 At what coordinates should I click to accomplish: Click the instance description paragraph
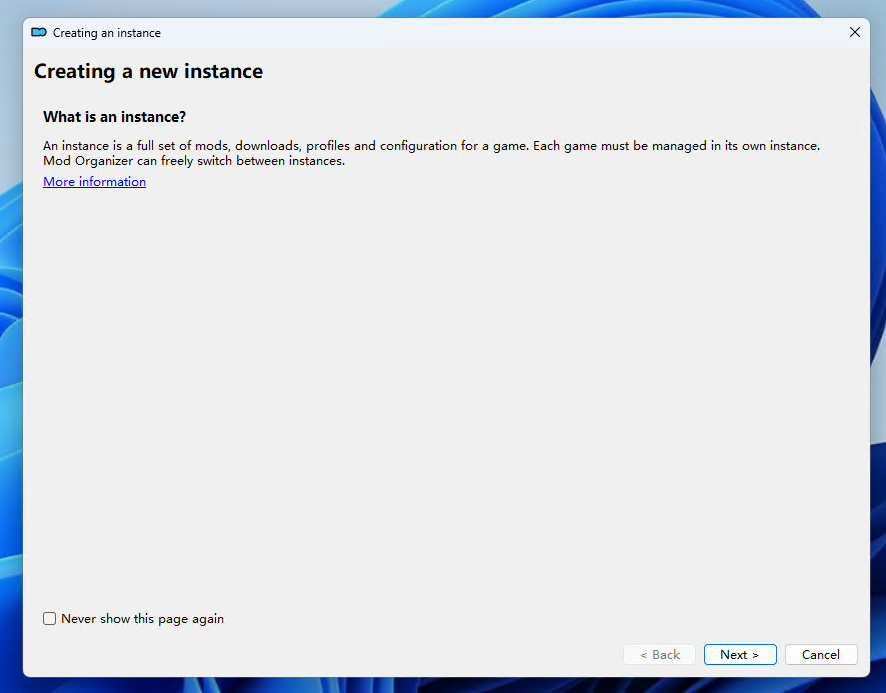coord(431,153)
